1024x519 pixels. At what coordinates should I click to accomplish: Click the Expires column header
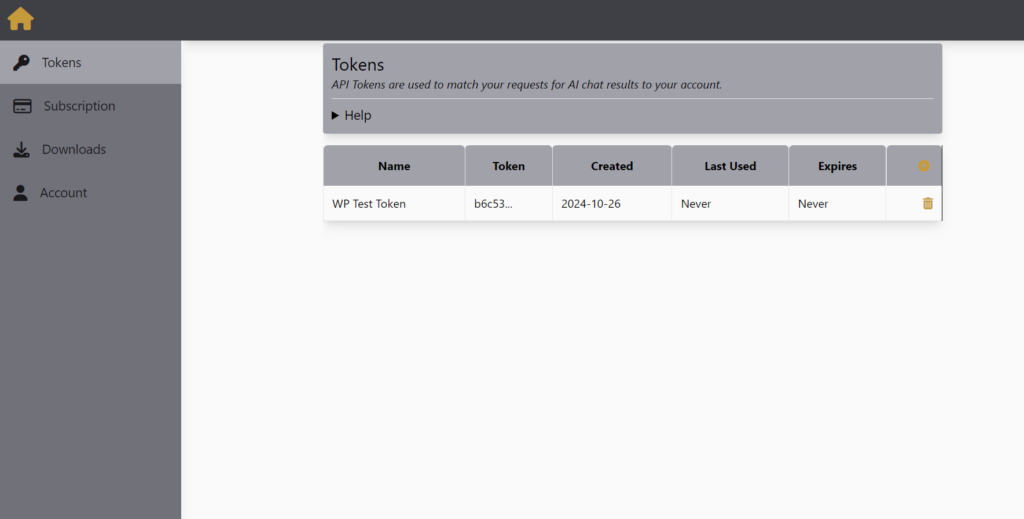coord(837,166)
